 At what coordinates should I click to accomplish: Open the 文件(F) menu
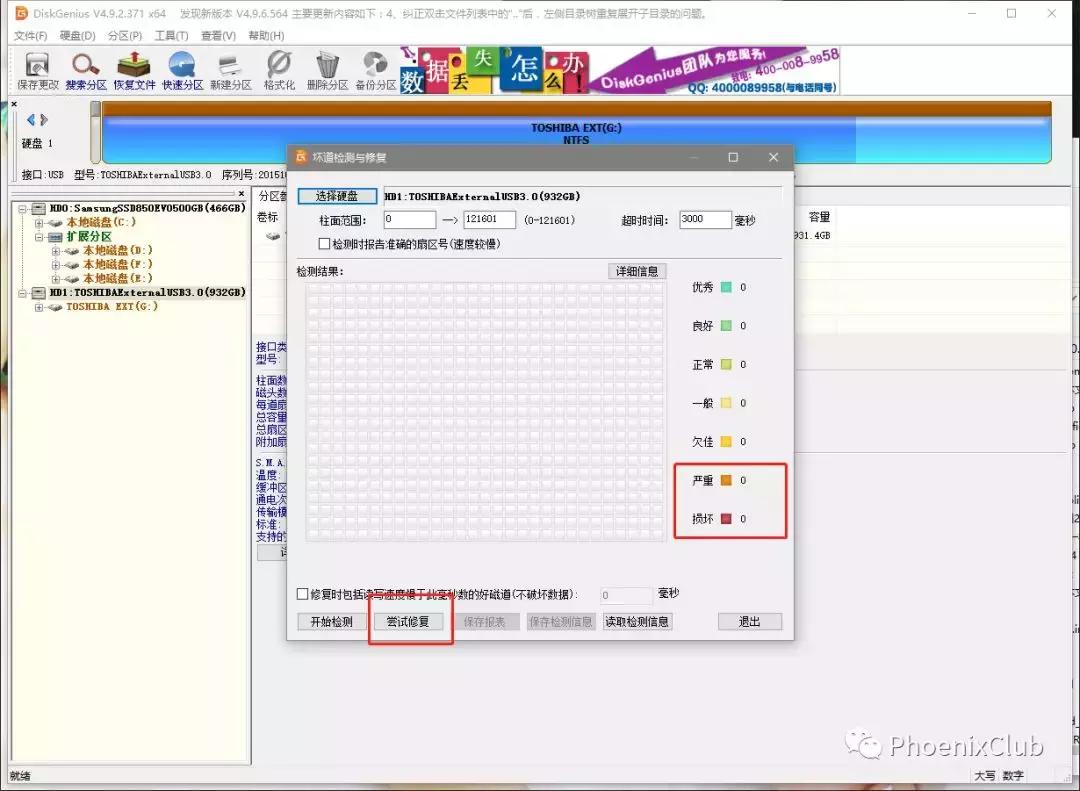pos(30,35)
